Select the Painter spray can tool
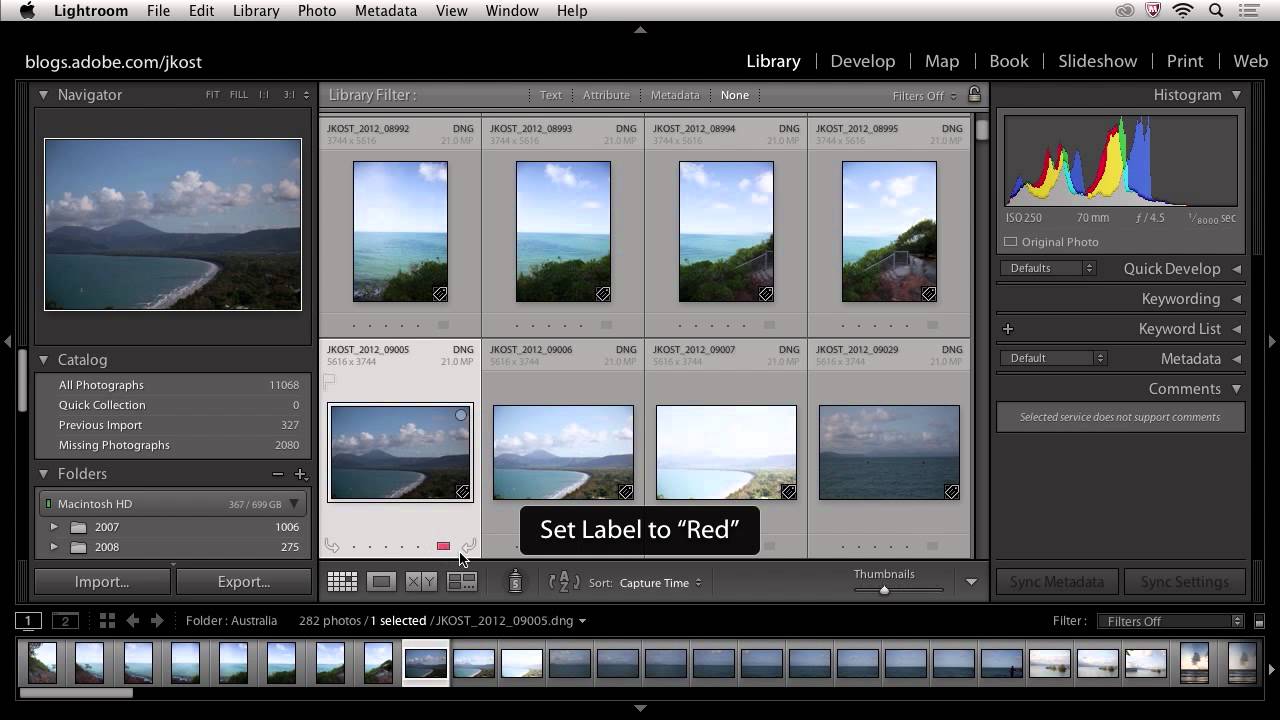This screenshot has height=720, width=1280. coord(515,581)
